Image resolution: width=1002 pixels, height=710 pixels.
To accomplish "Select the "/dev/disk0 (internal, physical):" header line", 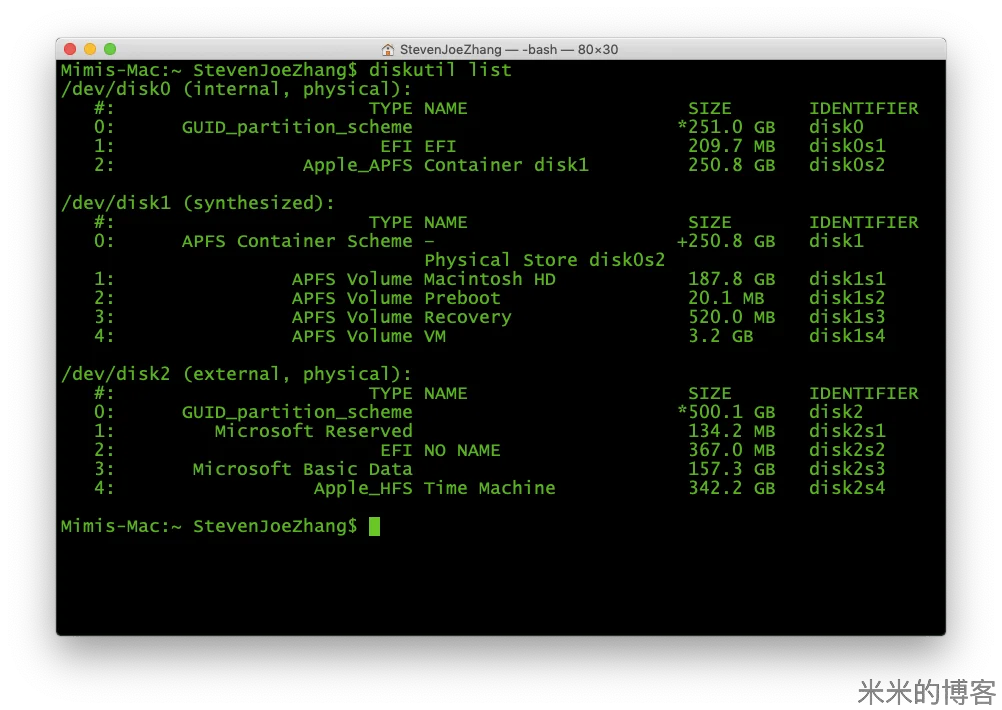I will coord(236,88).
